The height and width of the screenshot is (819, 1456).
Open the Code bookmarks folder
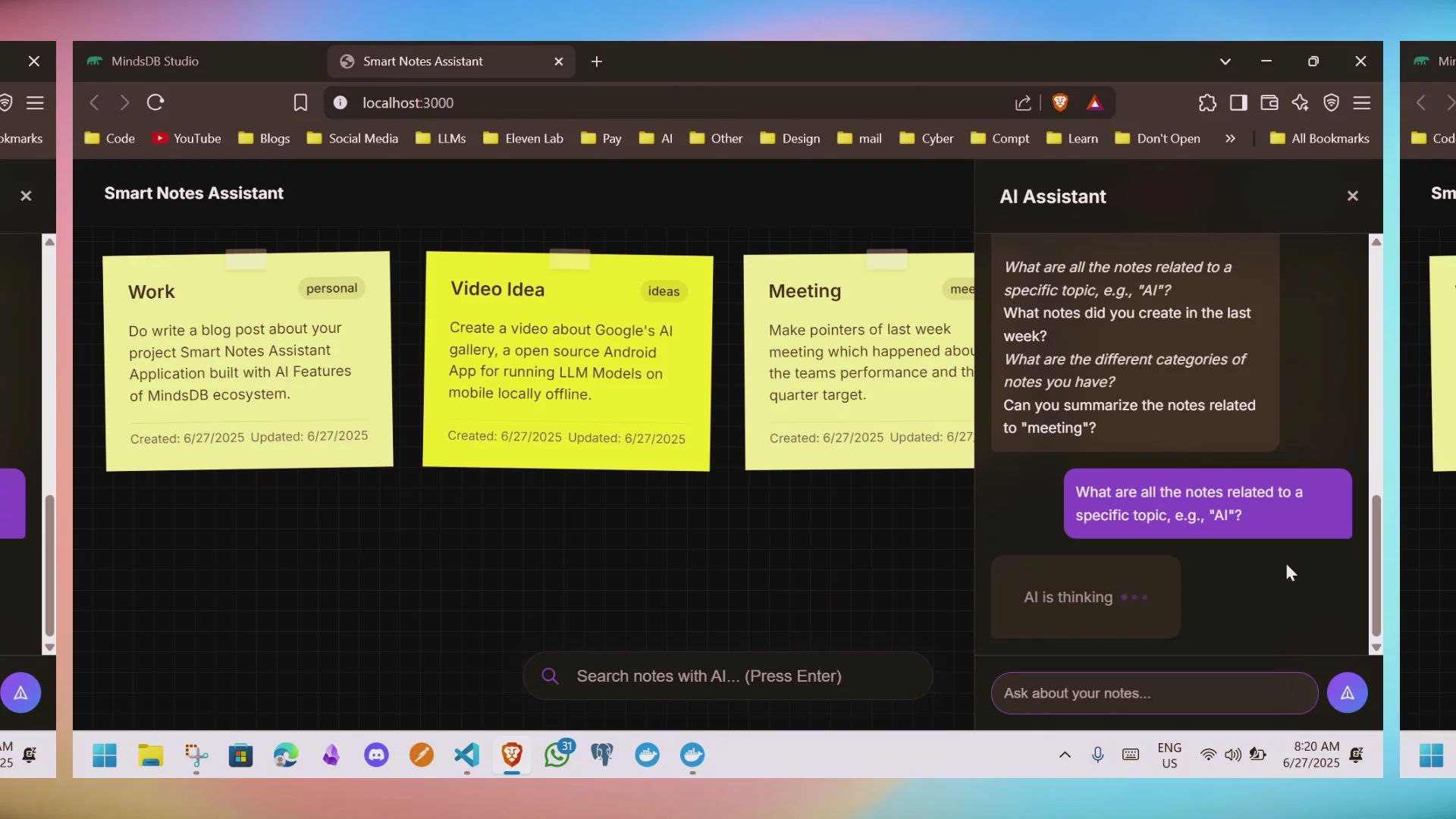pyautogui.click(x=110, y=138)
